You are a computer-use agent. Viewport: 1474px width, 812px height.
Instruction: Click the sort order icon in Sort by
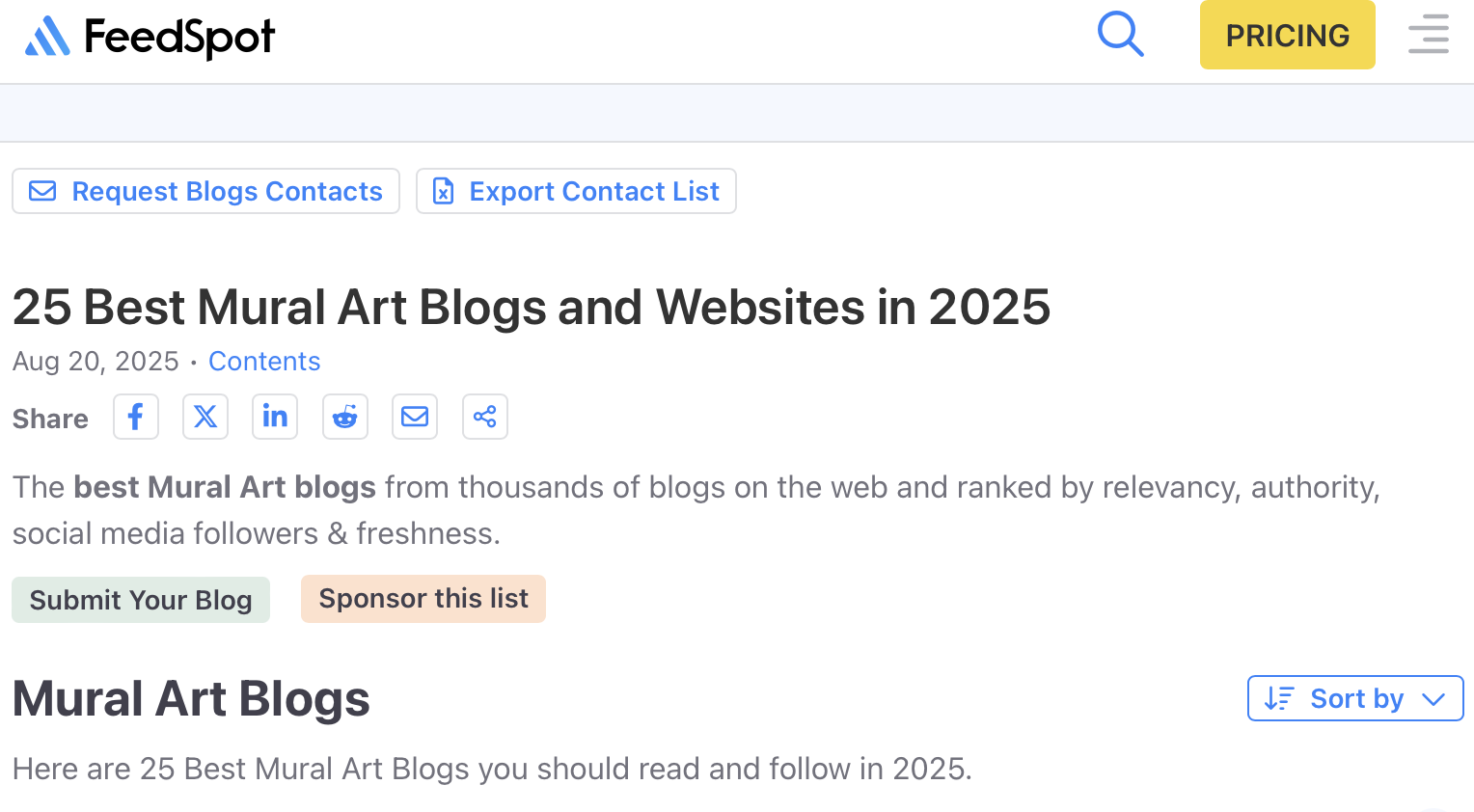coord(1279,698)
